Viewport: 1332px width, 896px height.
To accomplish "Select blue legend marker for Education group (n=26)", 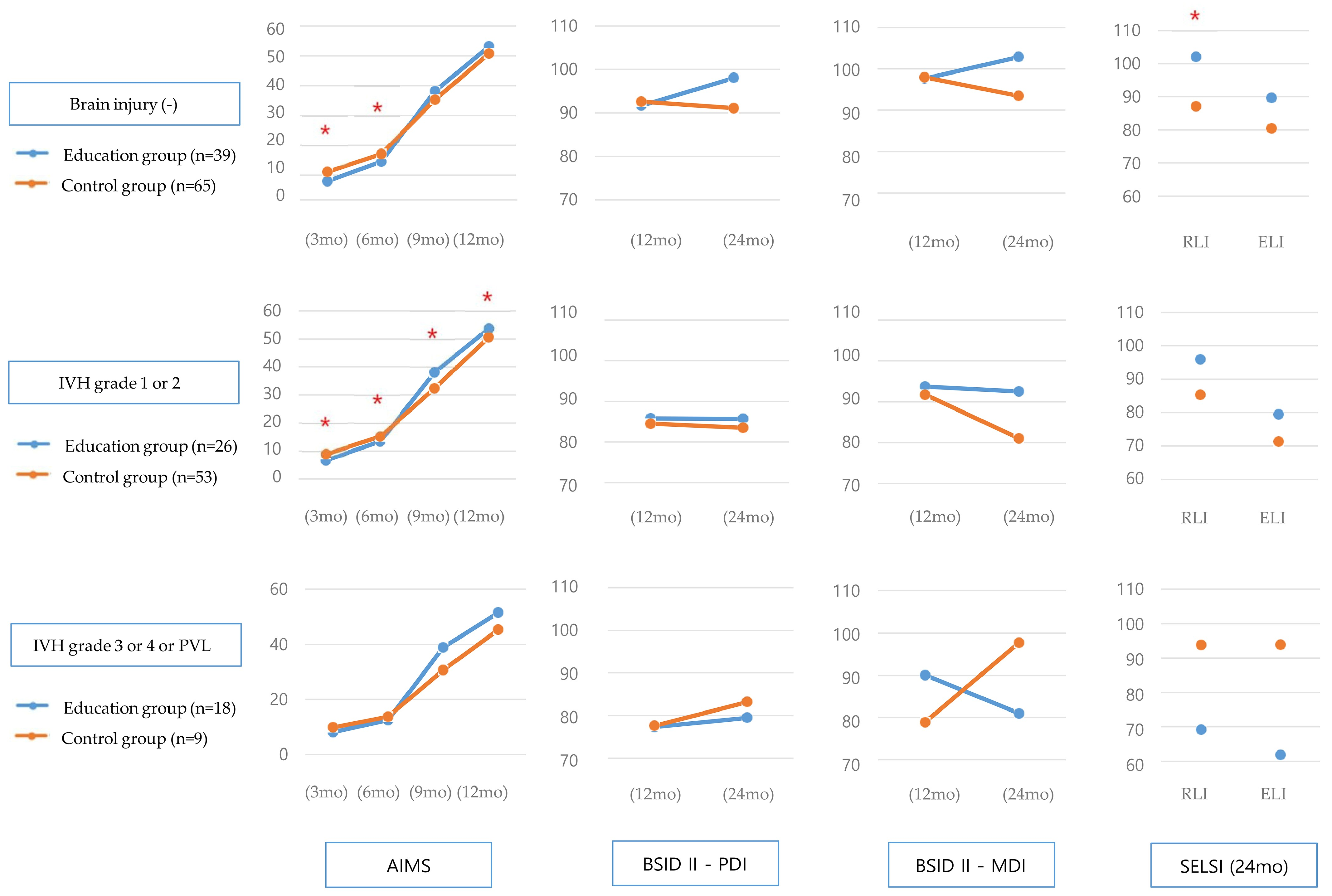I will click(x=34, y=444).
